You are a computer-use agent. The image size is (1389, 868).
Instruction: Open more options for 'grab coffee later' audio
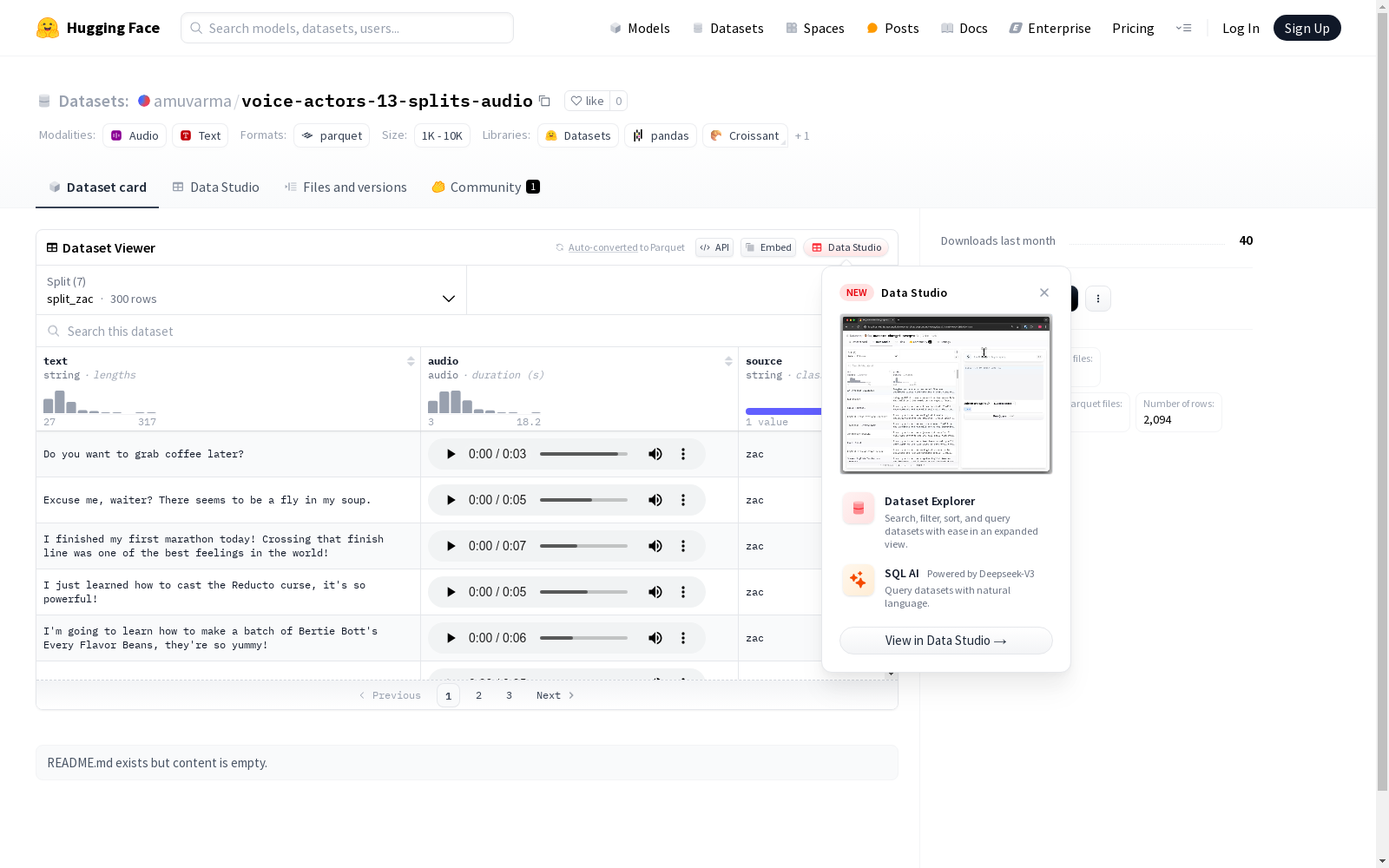(x=683, y=454)
